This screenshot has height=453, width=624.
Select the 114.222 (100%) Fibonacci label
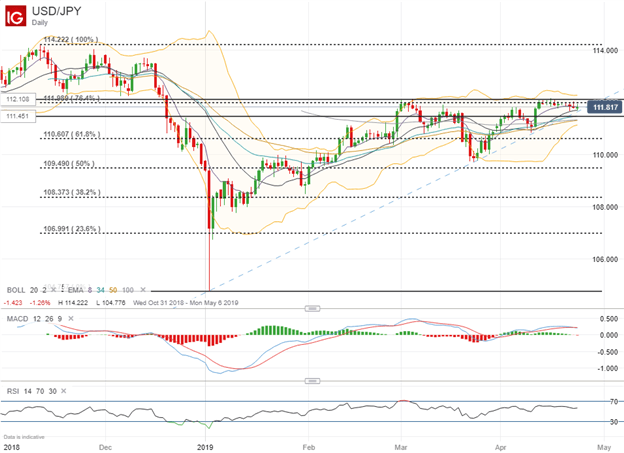[x=70, y=39]
